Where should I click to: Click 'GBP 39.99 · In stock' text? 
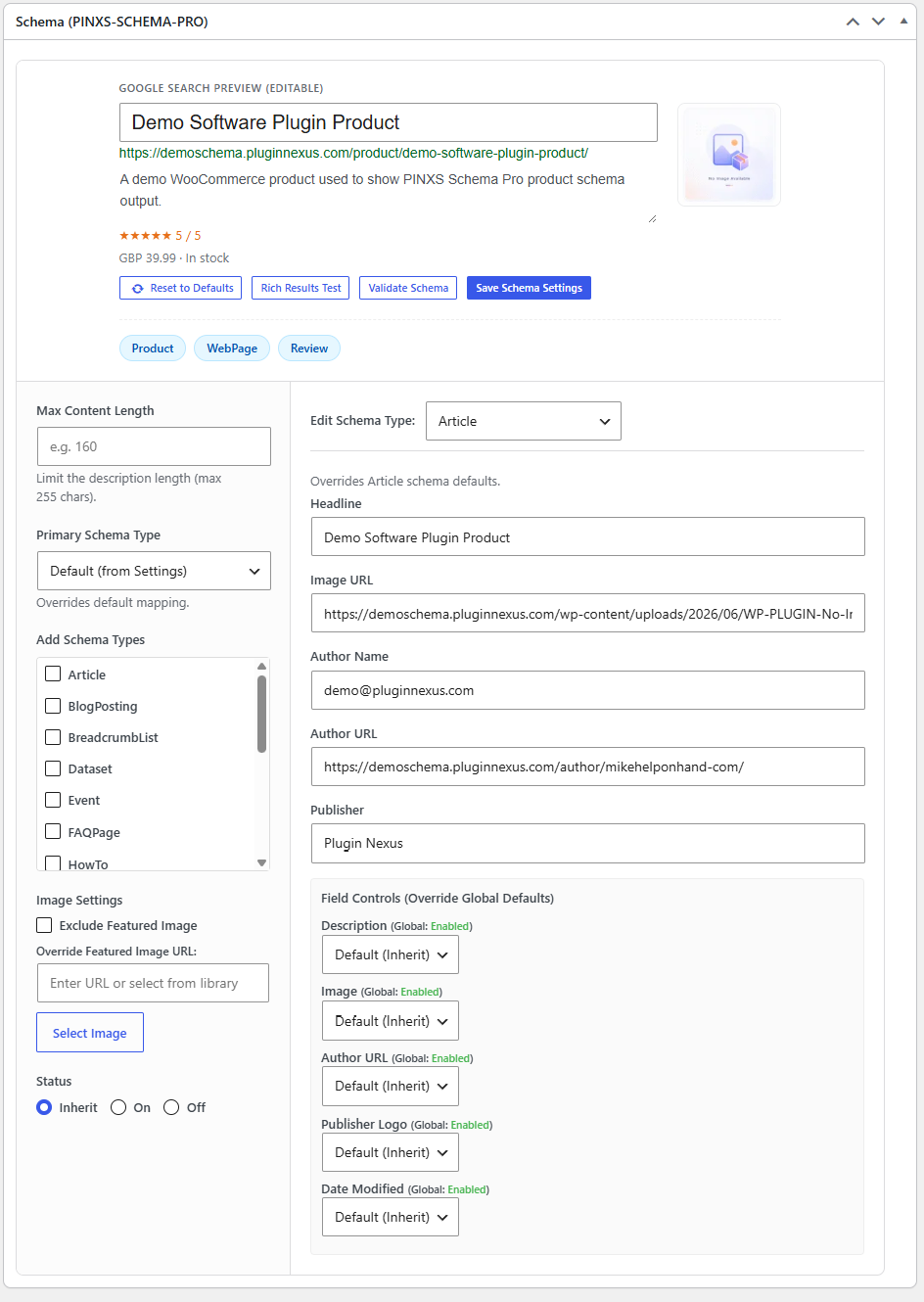174,258
